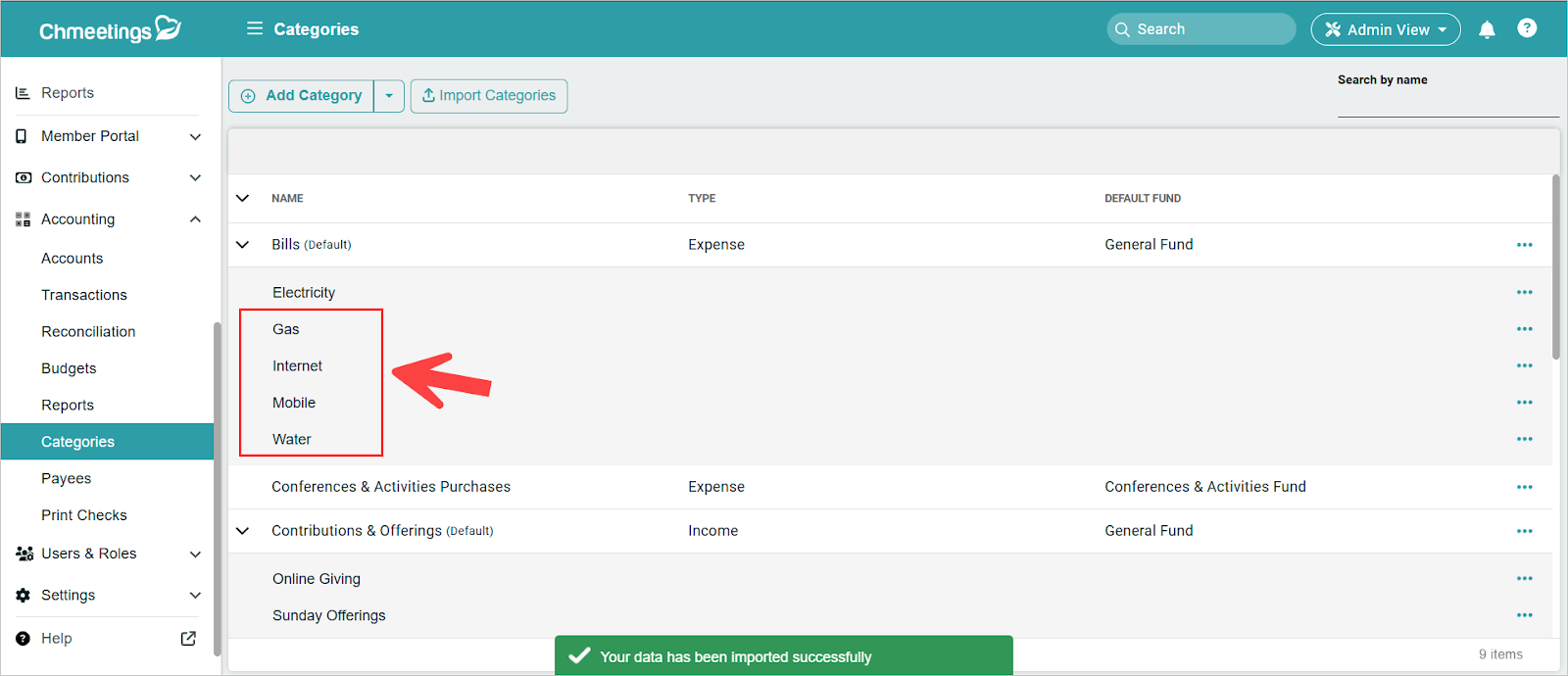
Task: Open the three-dots menu for Water
Action: point(1524,439)
